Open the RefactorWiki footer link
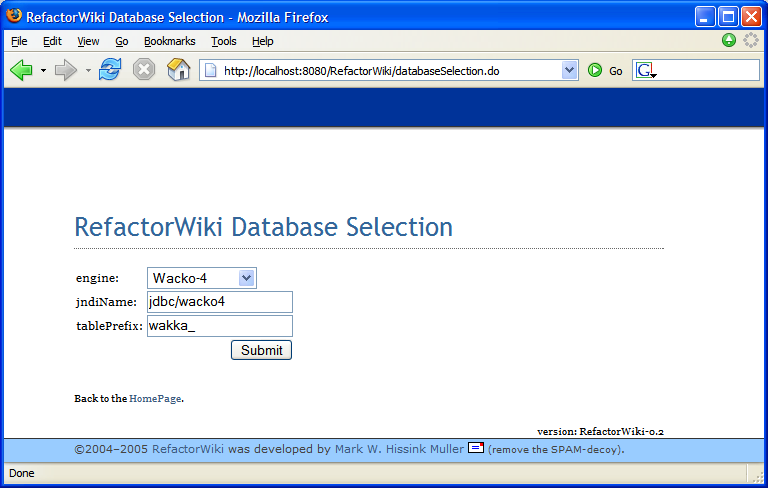 (188, 449)
